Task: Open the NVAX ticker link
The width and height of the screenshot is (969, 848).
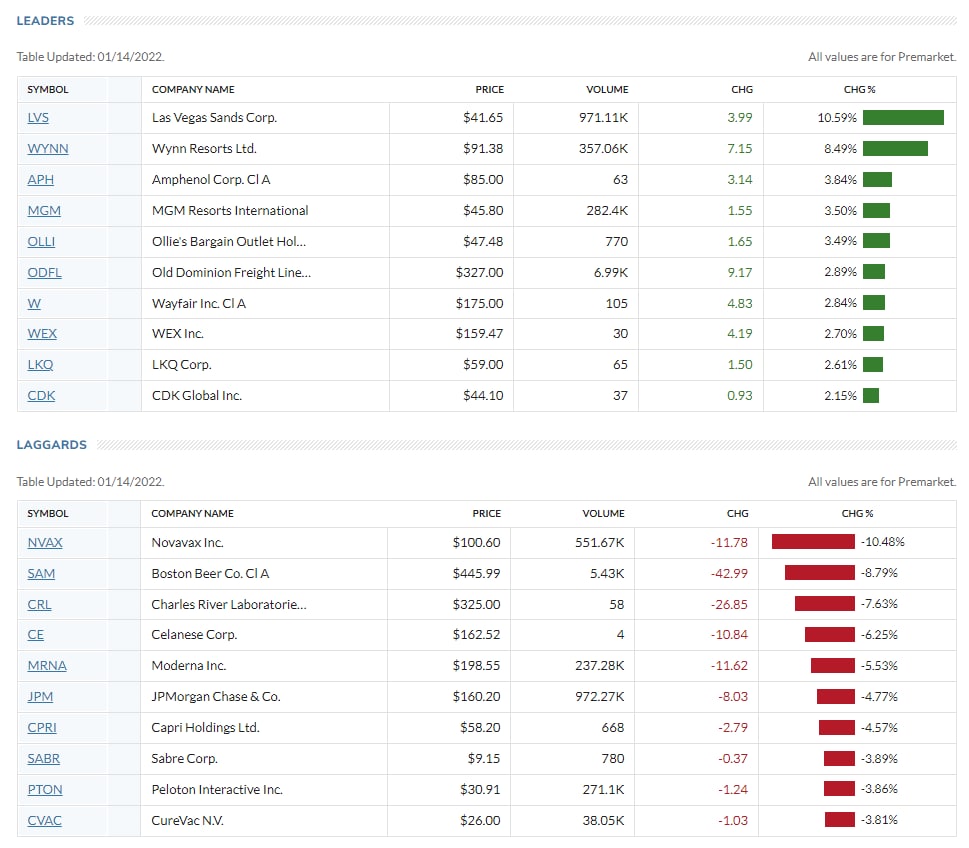Action: (x=45, y=543)
